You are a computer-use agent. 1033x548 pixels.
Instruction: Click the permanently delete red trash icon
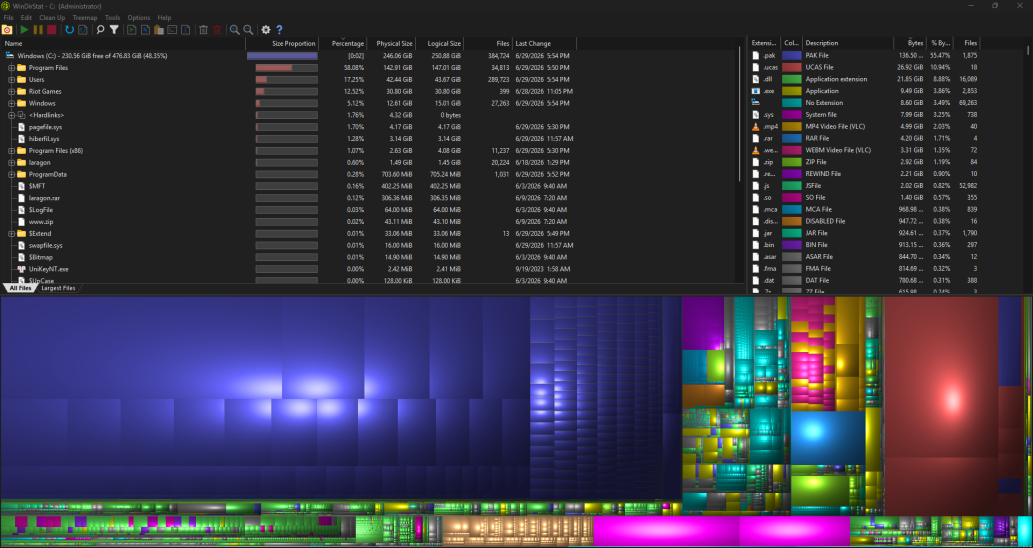point(217,30)
